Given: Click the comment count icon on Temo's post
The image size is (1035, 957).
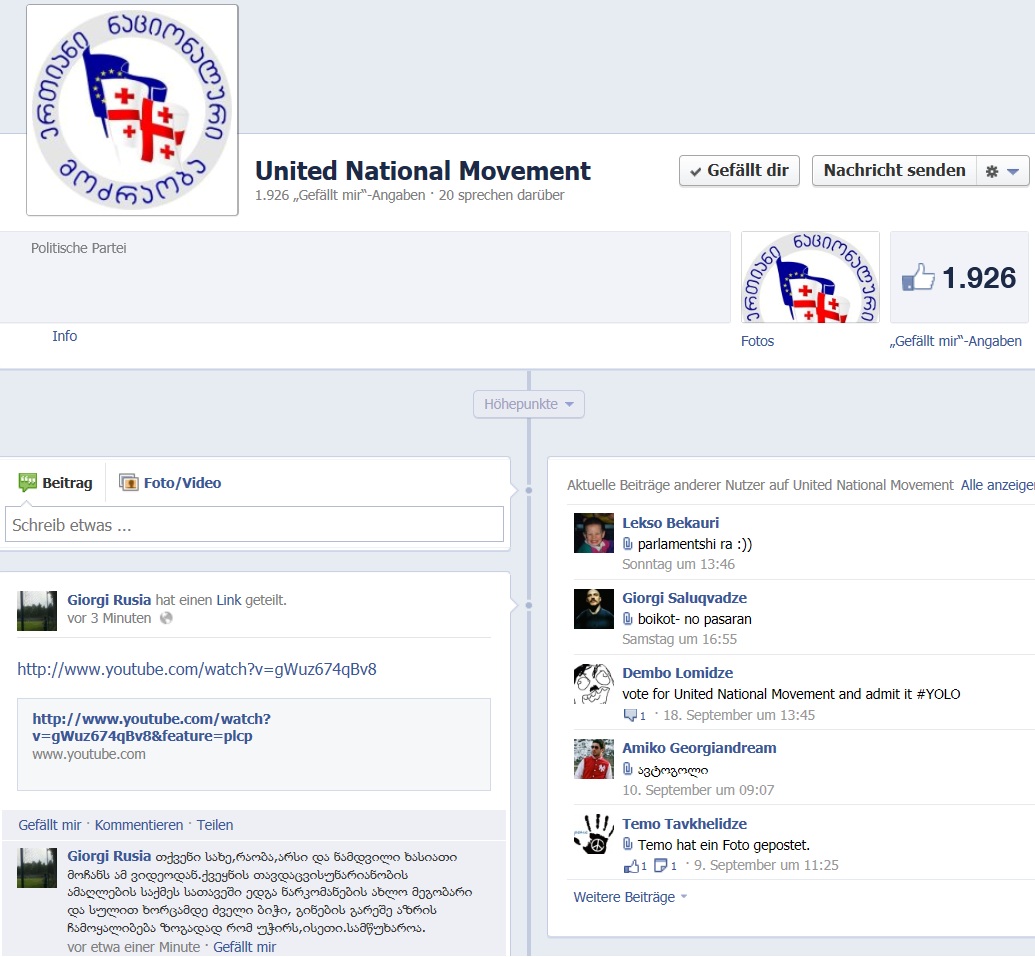Looking at the screenshot, I should (665, 866).
